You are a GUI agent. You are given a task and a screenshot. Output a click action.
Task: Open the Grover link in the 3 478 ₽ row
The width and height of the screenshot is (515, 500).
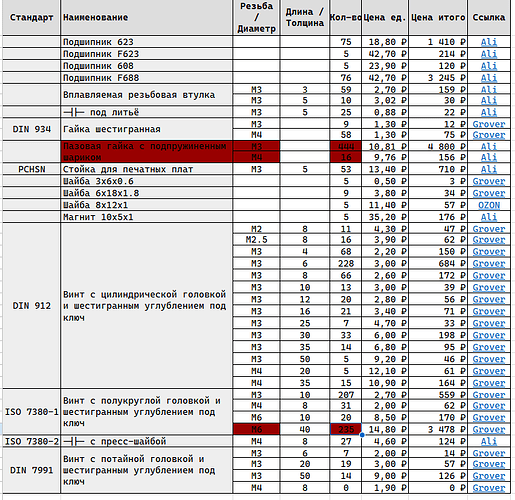(x=489, y=429)
